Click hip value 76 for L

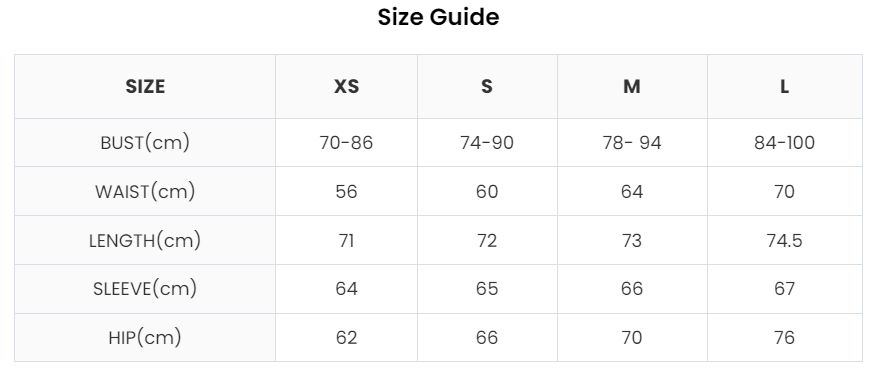pos(784,337)
